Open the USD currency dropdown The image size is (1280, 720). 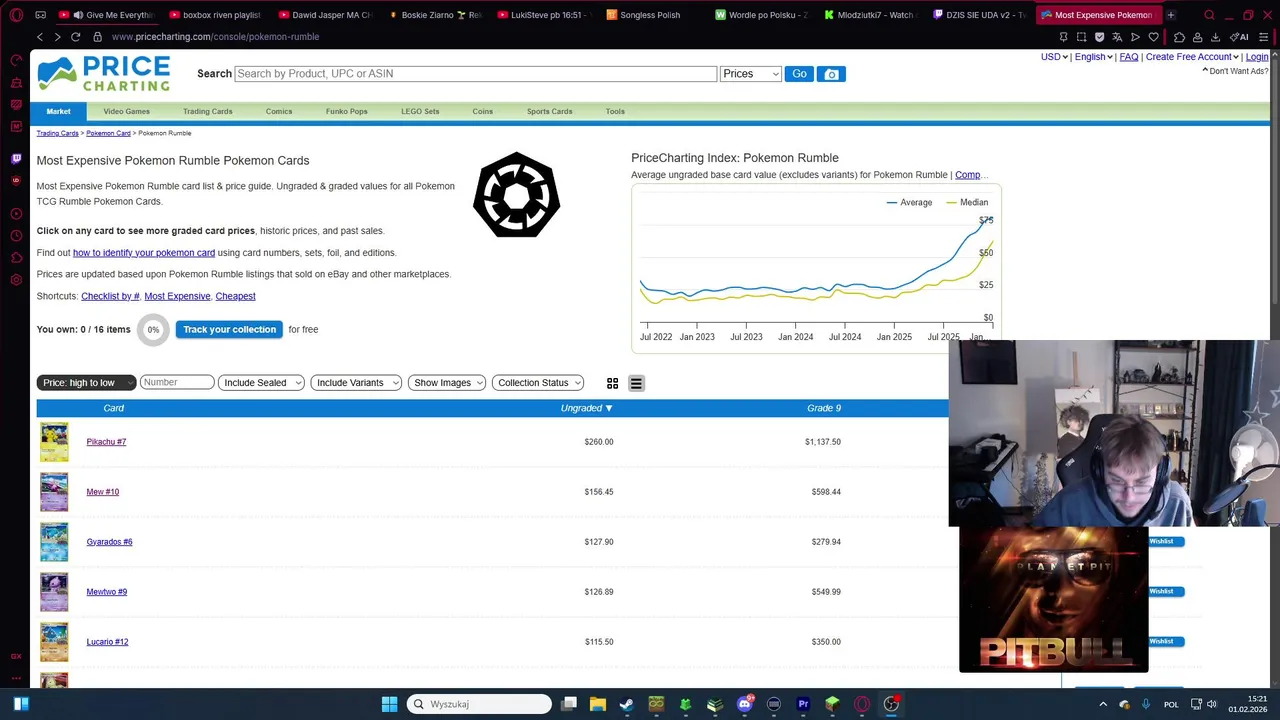click(1054, 57)
